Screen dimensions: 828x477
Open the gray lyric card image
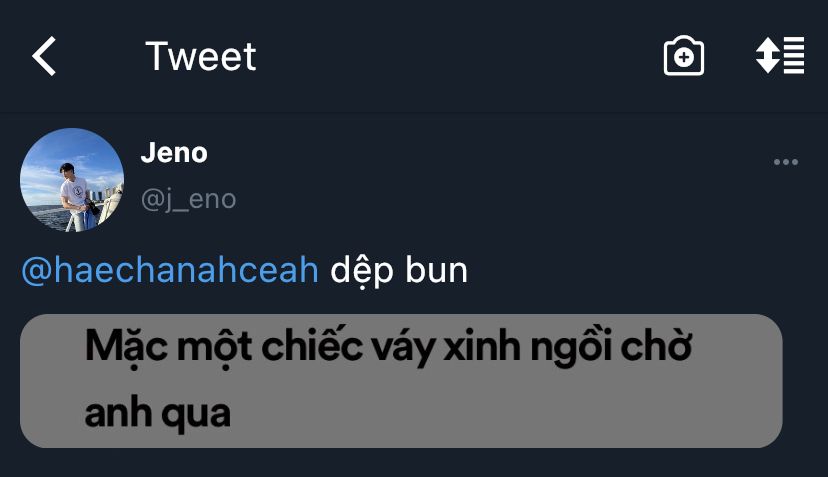tap(401, 381)
